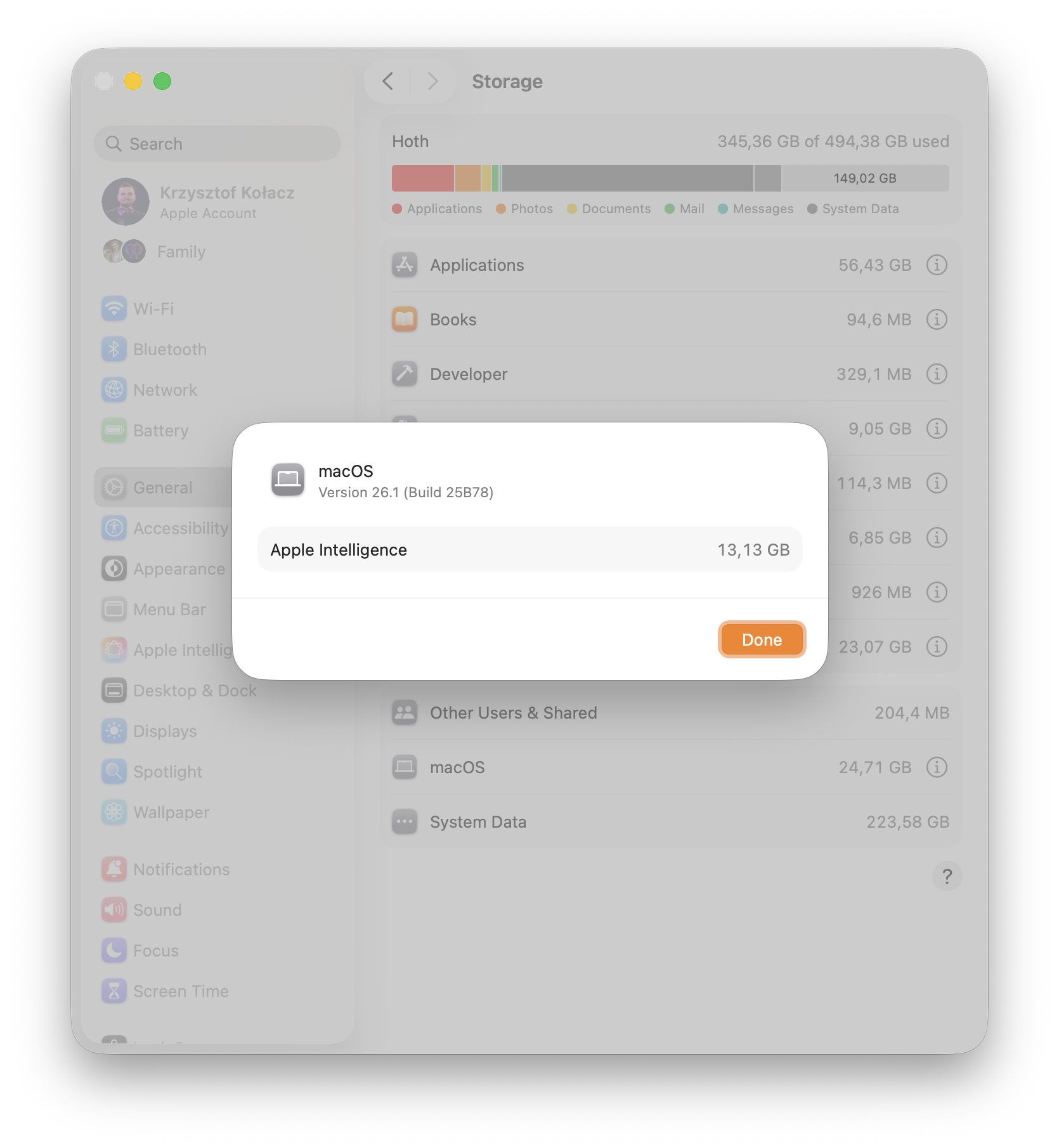
Task: Show info details for Books storage
Action: pos(937,319)
